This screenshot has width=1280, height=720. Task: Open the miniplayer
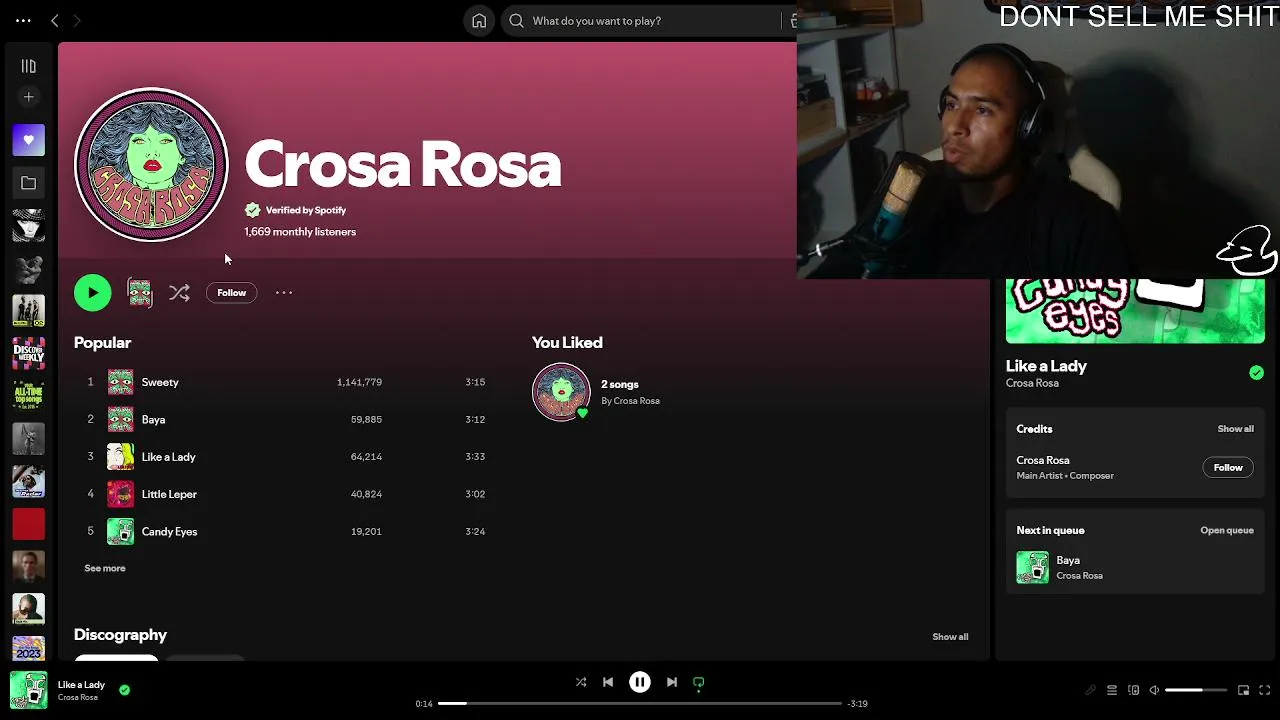click(x=1243, y=690)
